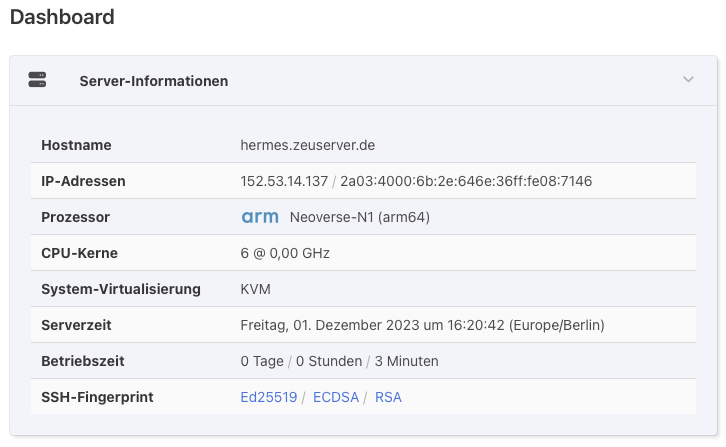Screen dimensions: 726x447
Task: Click the System-Virtualisierung row label
Action: (121, 289)
